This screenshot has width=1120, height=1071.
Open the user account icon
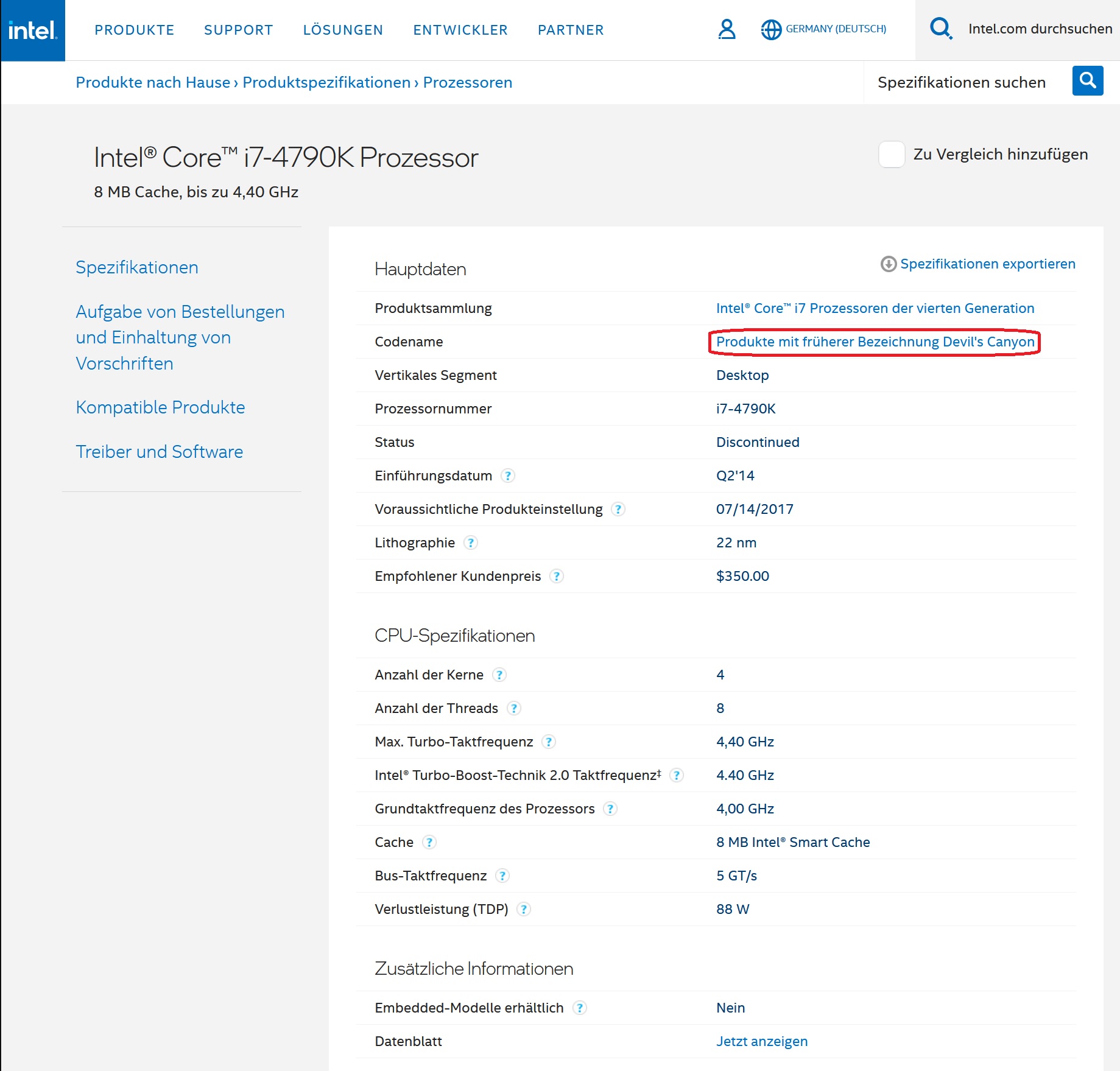click(727, 29)
